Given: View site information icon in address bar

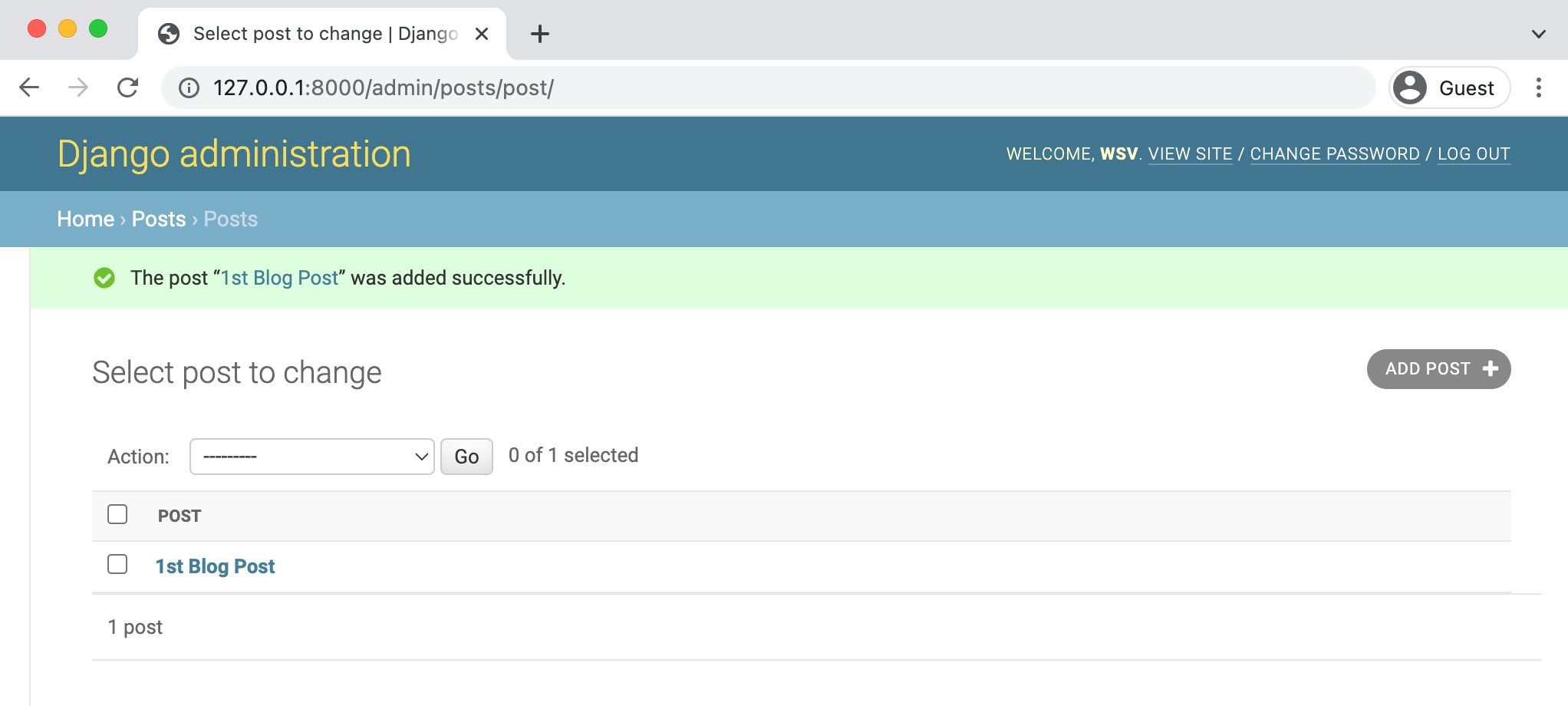Looking at the screenshot, I should pos(189,88).
